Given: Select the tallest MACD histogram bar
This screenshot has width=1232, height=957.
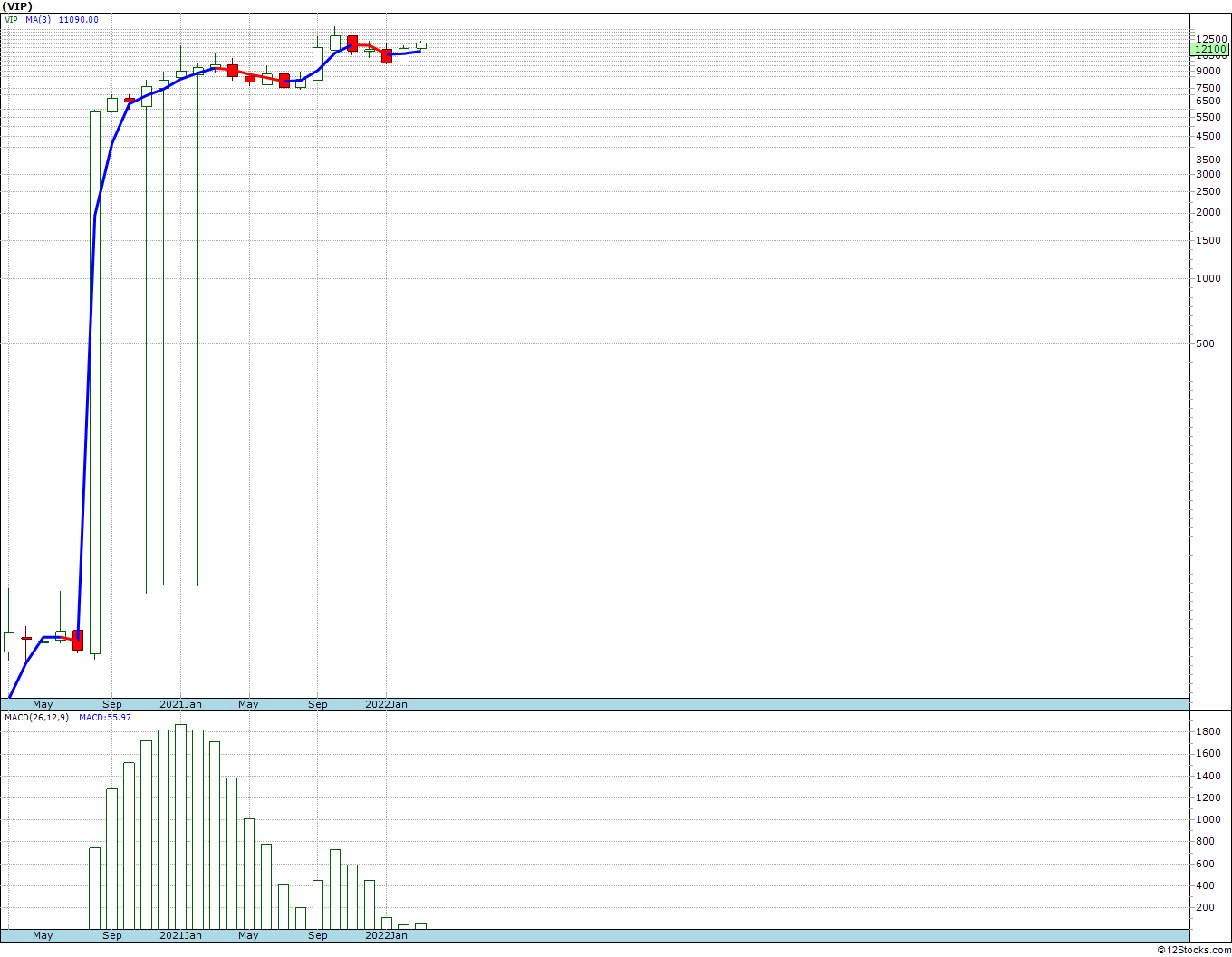Looking at the screenshot, I should (180, 826).
